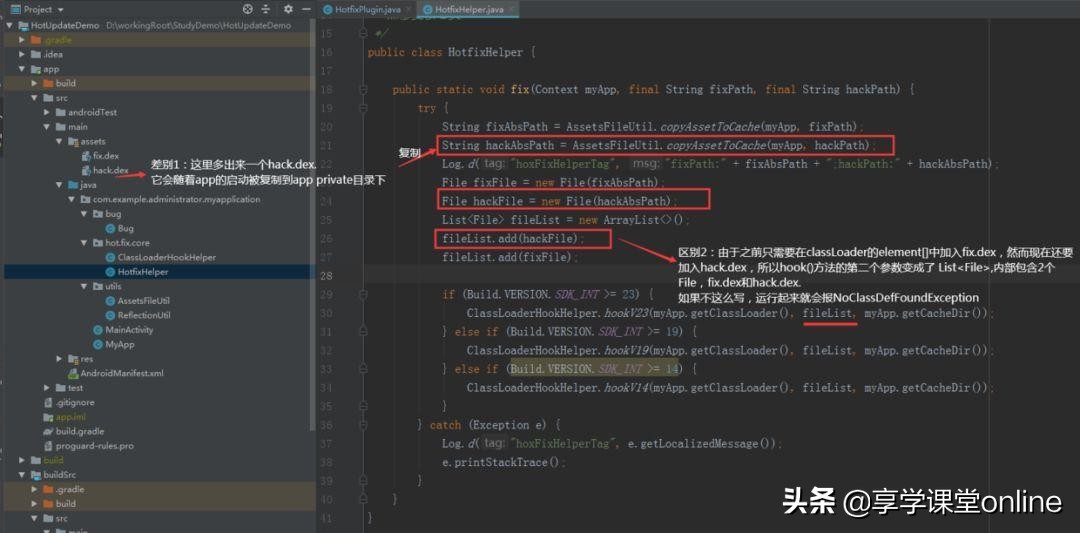1080x533 pixels.
Task: Collapse the hot.fix.core package
Action: point(83,242)
